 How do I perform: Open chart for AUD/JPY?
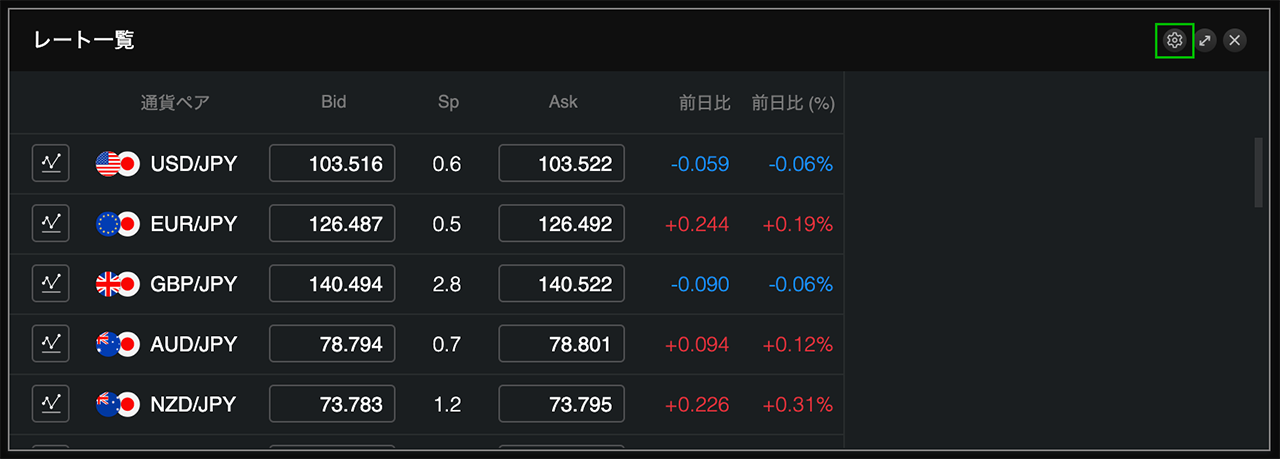pyautogui.click(x=51, y=344)
